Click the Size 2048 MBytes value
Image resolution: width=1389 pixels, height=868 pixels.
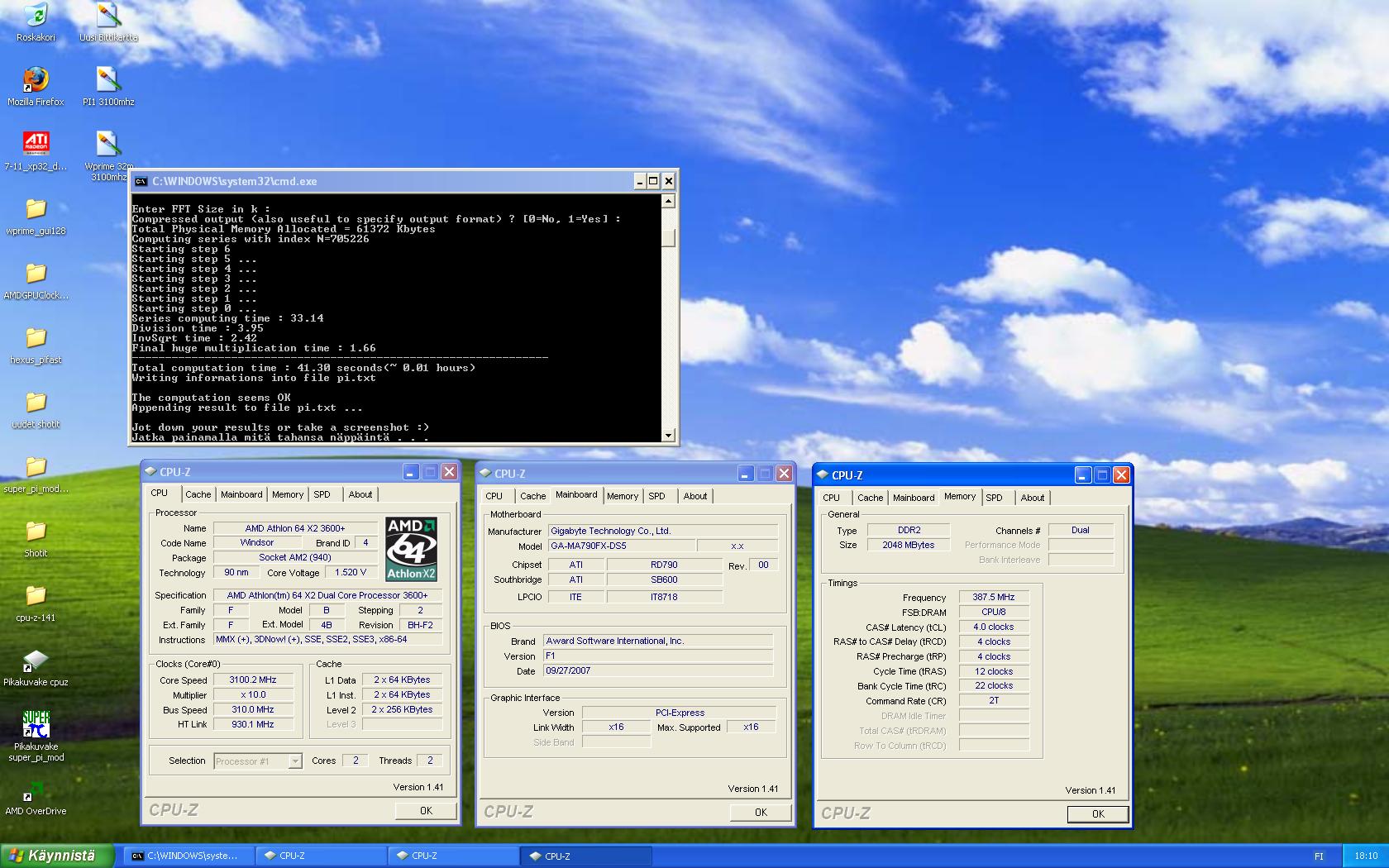[909, 545]
